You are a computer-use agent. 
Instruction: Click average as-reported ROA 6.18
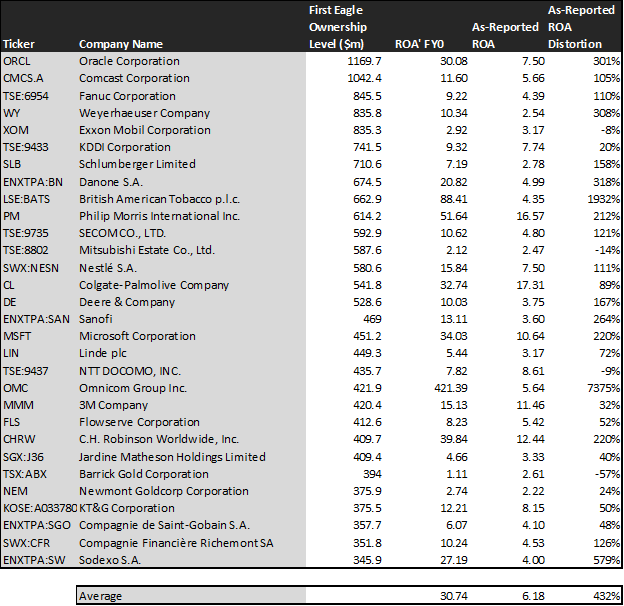533,596
